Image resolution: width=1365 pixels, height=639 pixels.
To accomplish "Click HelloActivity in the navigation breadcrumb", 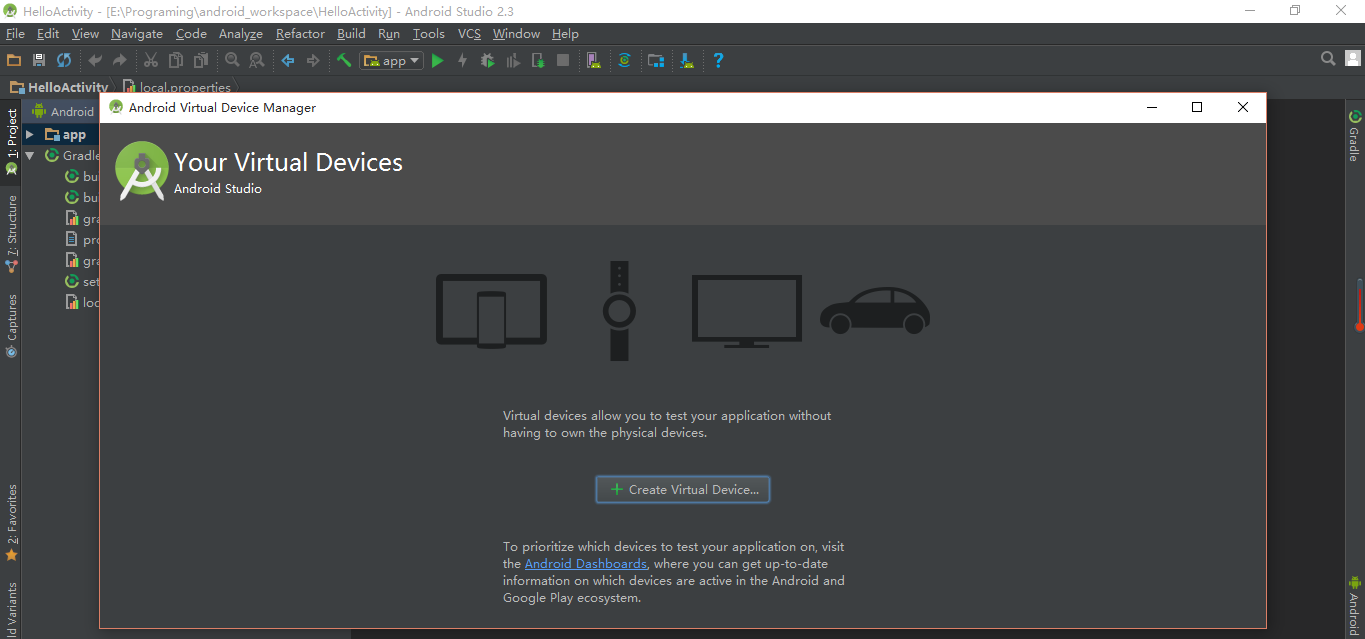I will 60,87.
